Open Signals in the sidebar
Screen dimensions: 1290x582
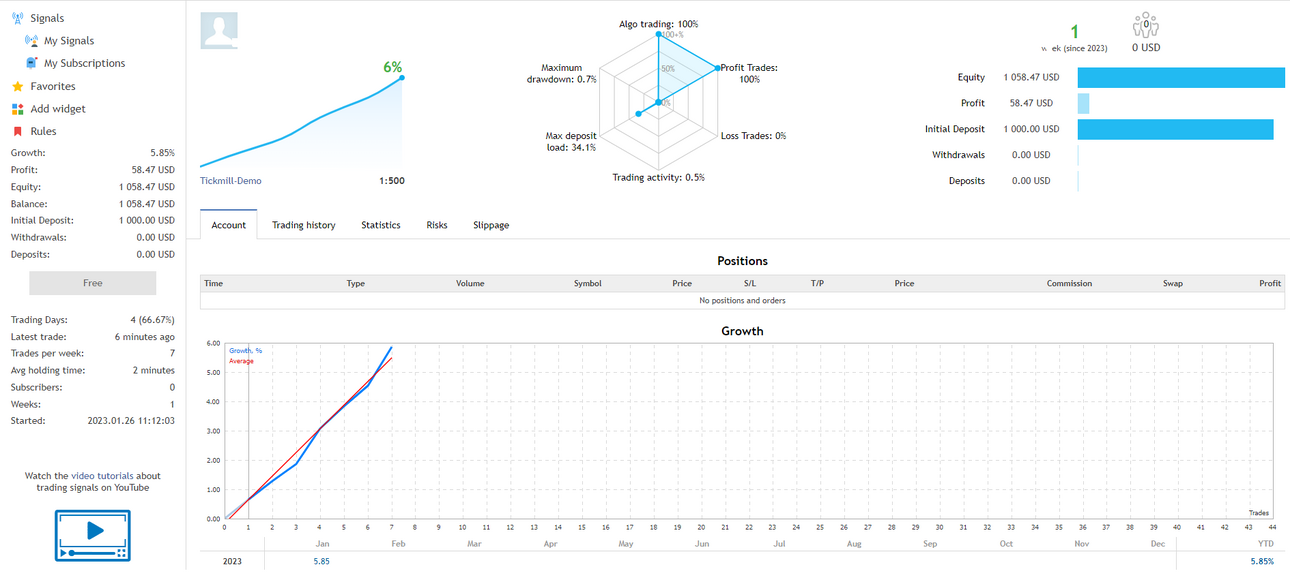(47, 18)
